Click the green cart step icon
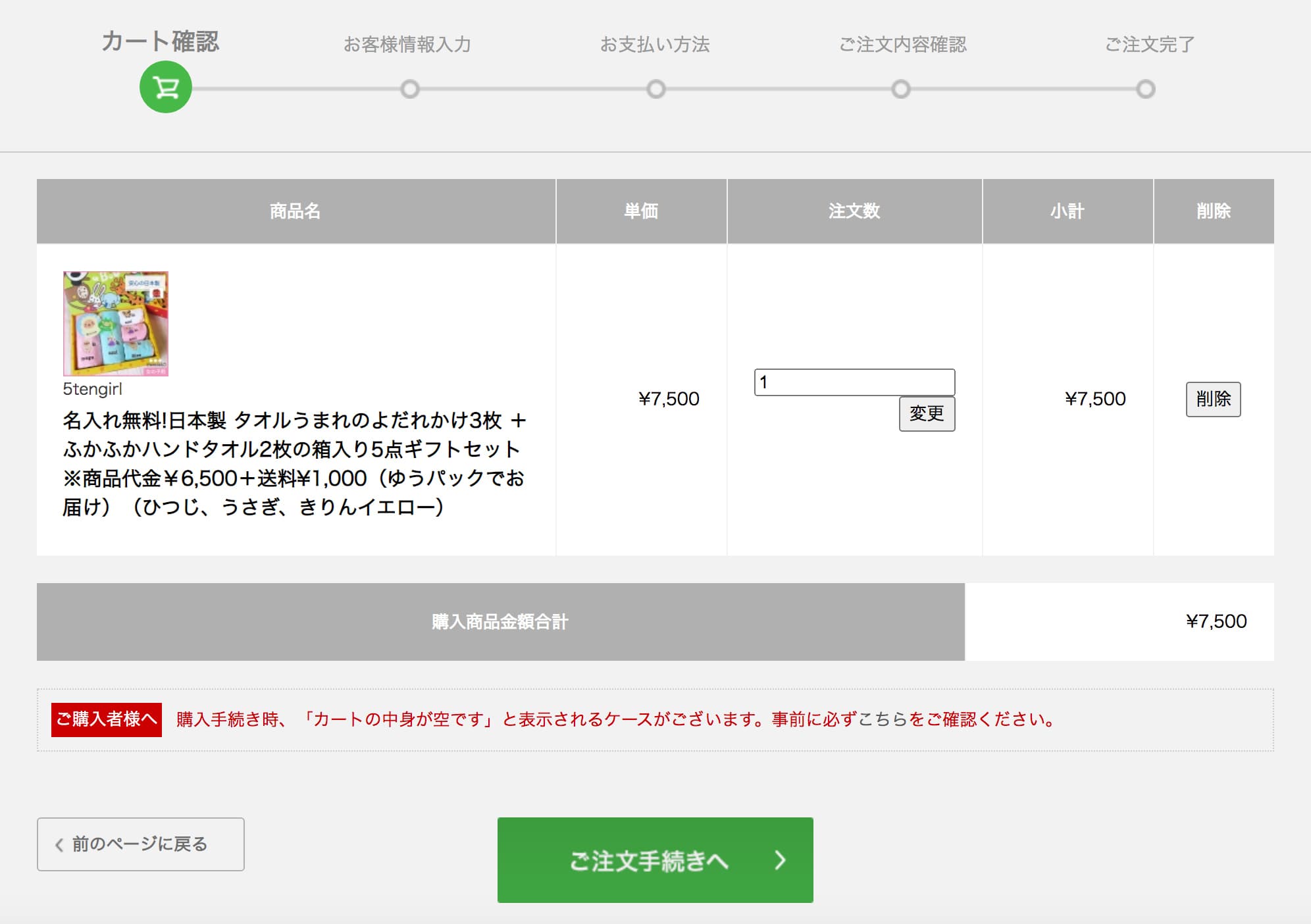 click(x=165, y=87)
